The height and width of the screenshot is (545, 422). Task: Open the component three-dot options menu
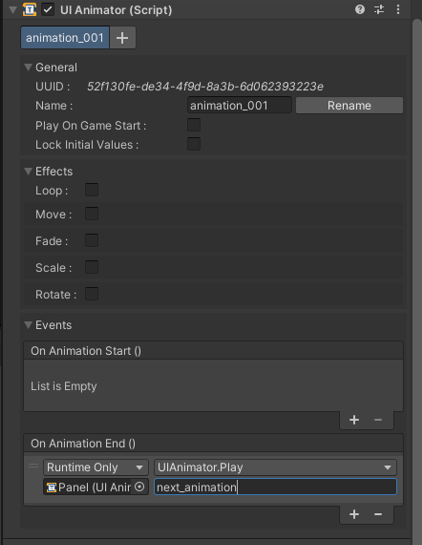click(398, 9)
